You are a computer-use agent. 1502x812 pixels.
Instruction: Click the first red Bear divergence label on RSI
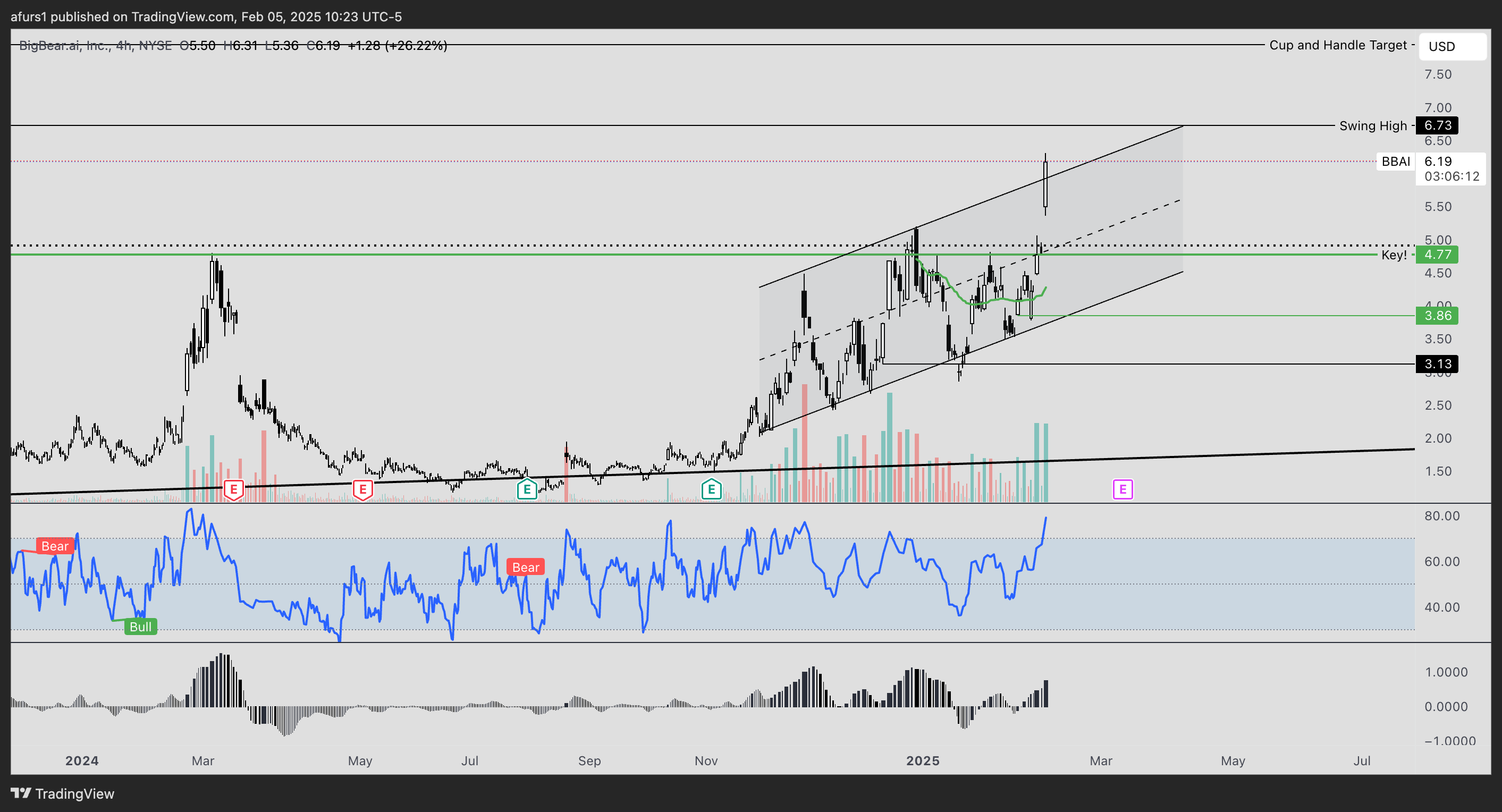click(x=55, y=546)
